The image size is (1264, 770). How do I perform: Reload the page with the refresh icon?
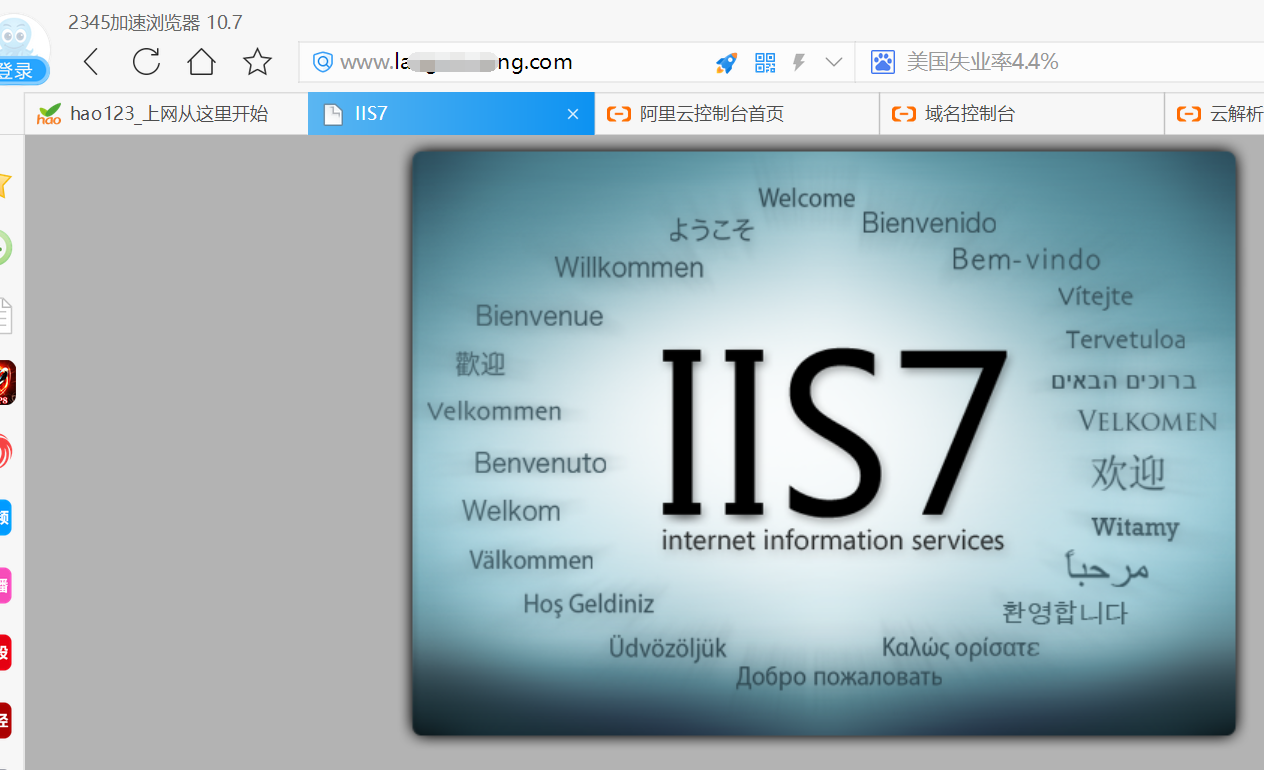tap(146, 62)
